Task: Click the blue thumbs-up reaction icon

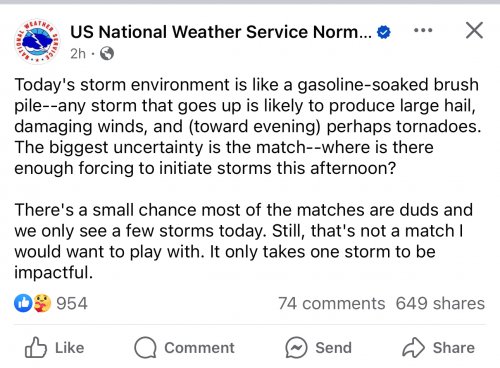Action: click(x=23, y=303)
